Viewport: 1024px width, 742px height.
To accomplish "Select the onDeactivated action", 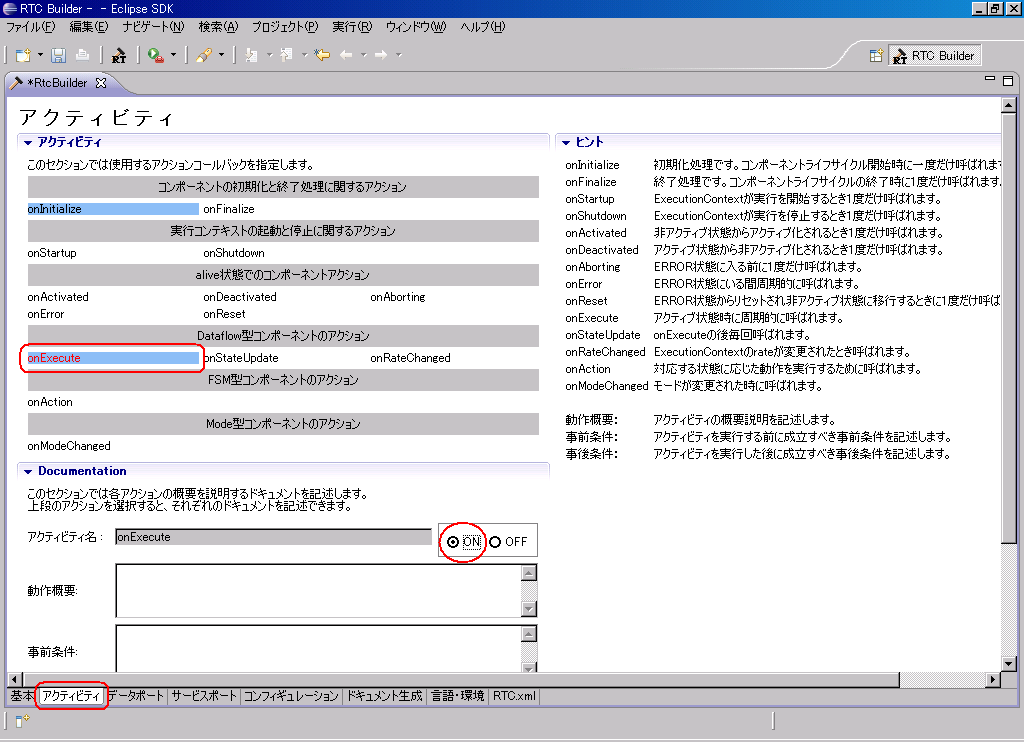I will pyautogui.click(x=240, y=297).
